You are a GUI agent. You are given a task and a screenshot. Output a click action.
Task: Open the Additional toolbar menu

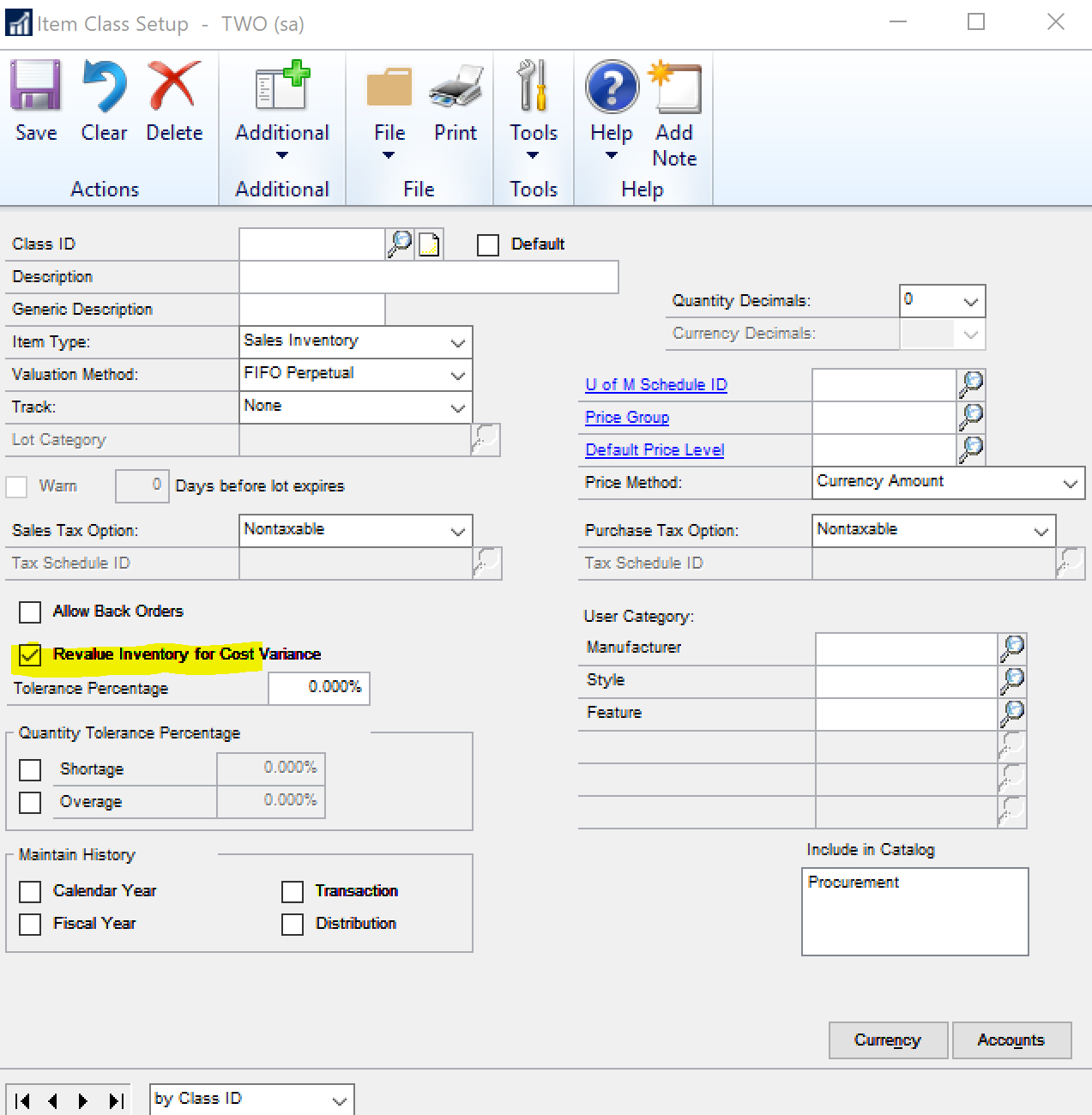coord(282,110)
